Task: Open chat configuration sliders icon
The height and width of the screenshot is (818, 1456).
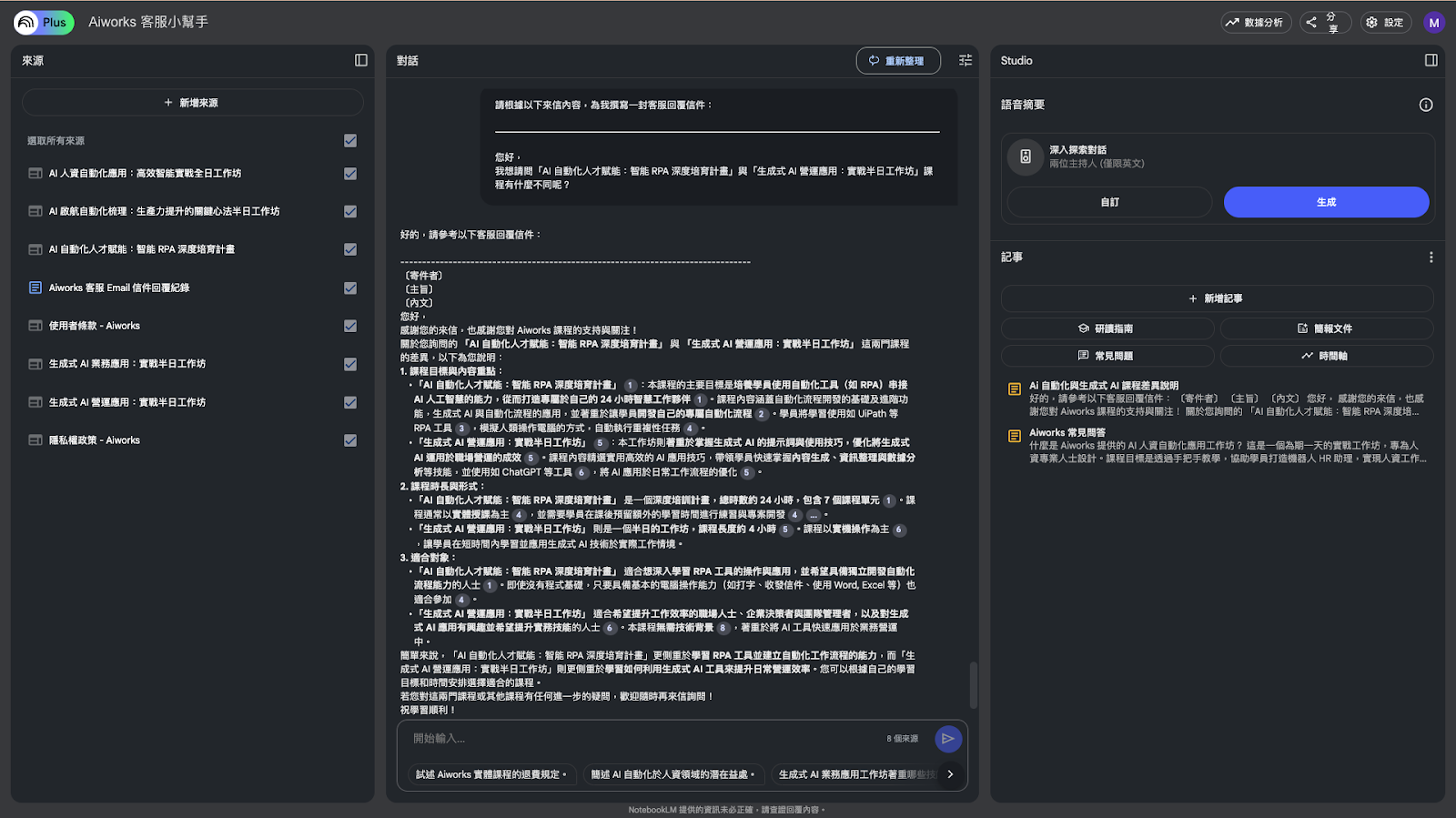Action: pyautogui.click(x=966, y=60)
